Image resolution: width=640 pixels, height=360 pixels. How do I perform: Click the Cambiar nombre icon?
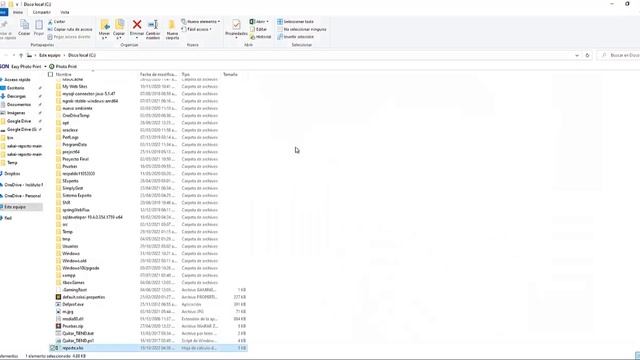pos(153,25)
